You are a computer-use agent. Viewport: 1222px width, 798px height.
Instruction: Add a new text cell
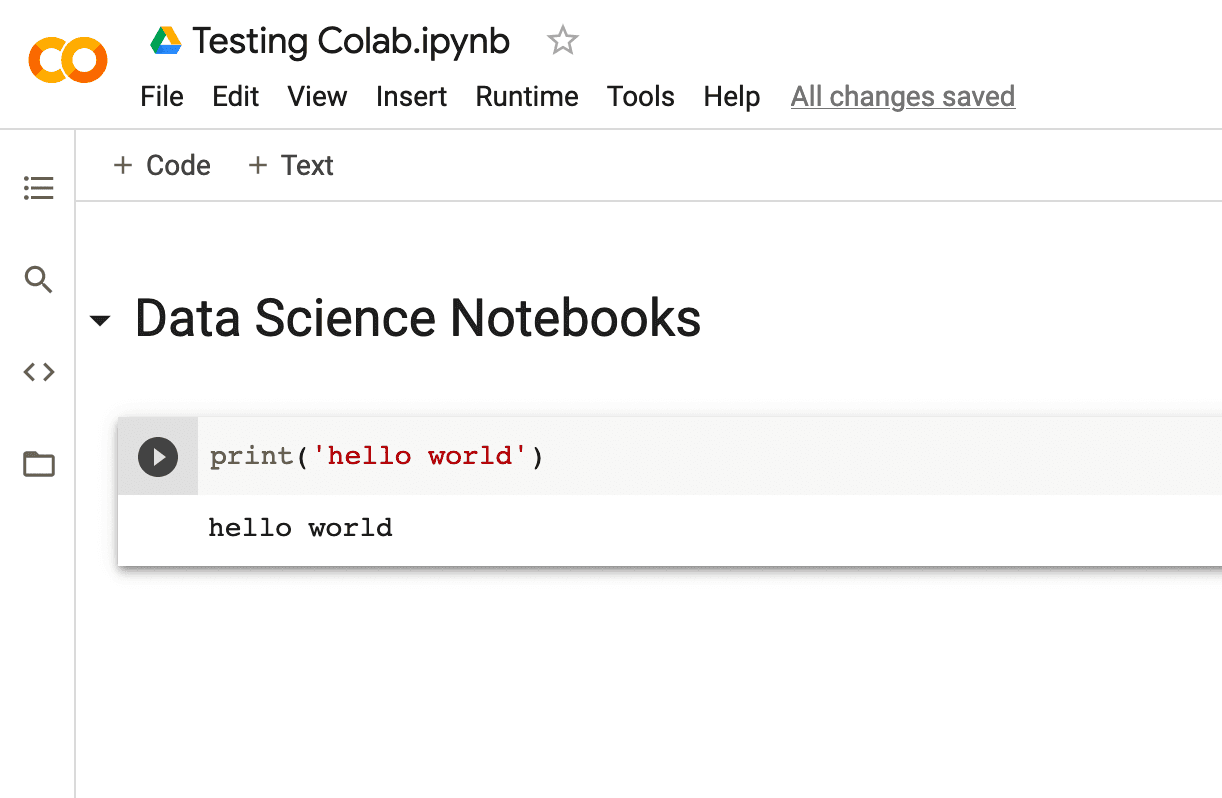290,165
